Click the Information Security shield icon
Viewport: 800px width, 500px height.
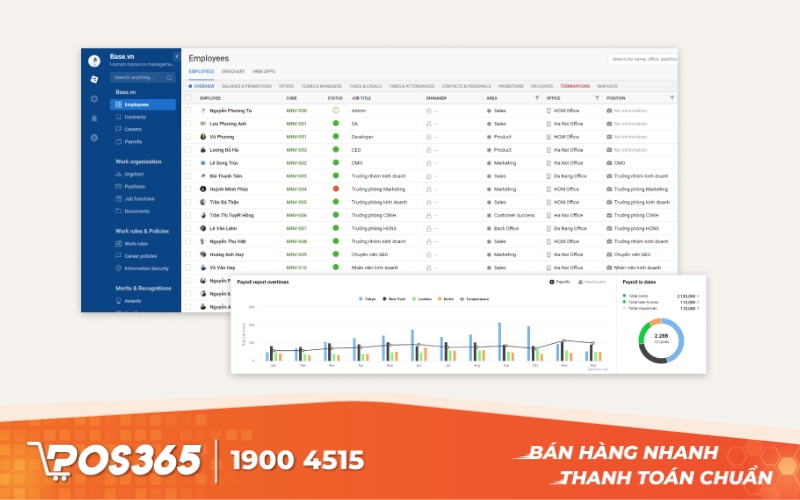[118, 268]
